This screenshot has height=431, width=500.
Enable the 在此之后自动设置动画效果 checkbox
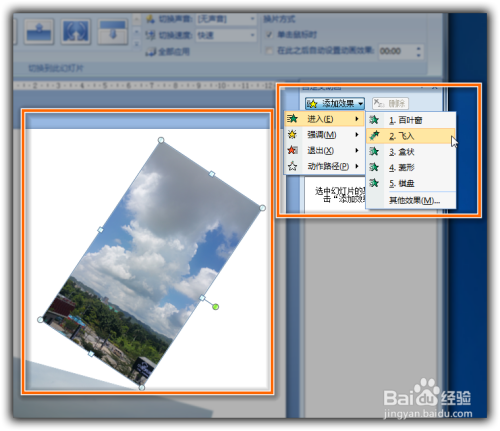[x=269, y=51]
